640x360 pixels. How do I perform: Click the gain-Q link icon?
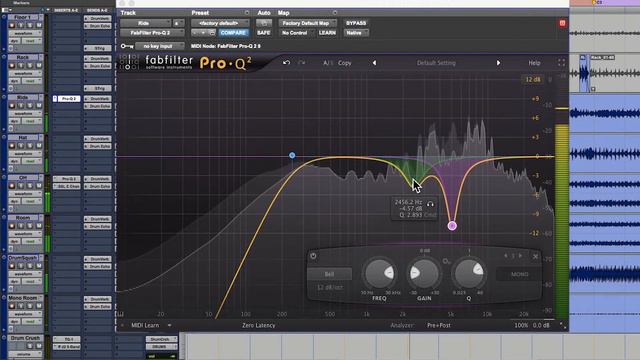click(x=446, y=261)
